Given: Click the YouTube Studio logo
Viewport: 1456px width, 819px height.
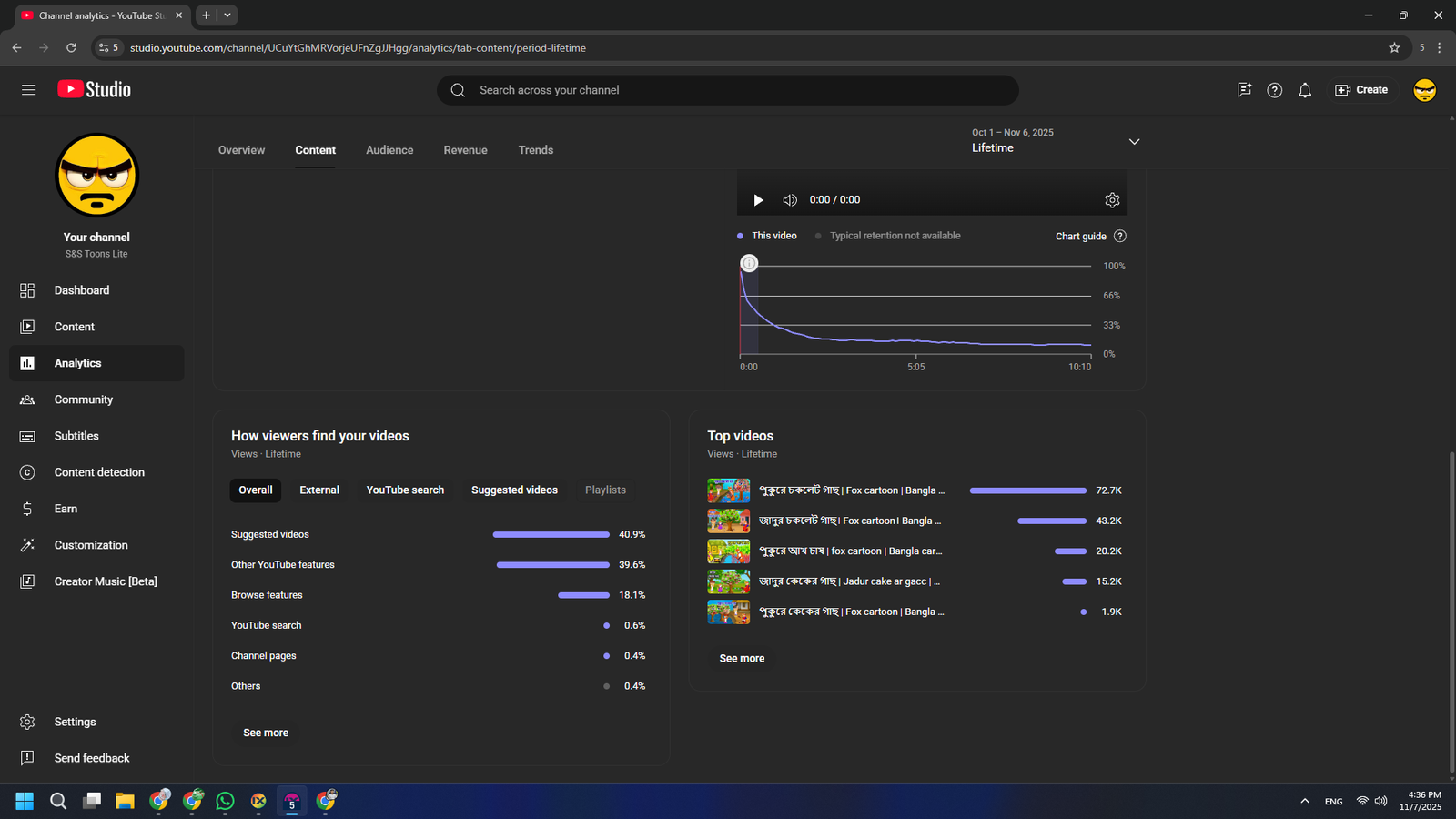Looking at the screenshot, I should tap(95, 89).
